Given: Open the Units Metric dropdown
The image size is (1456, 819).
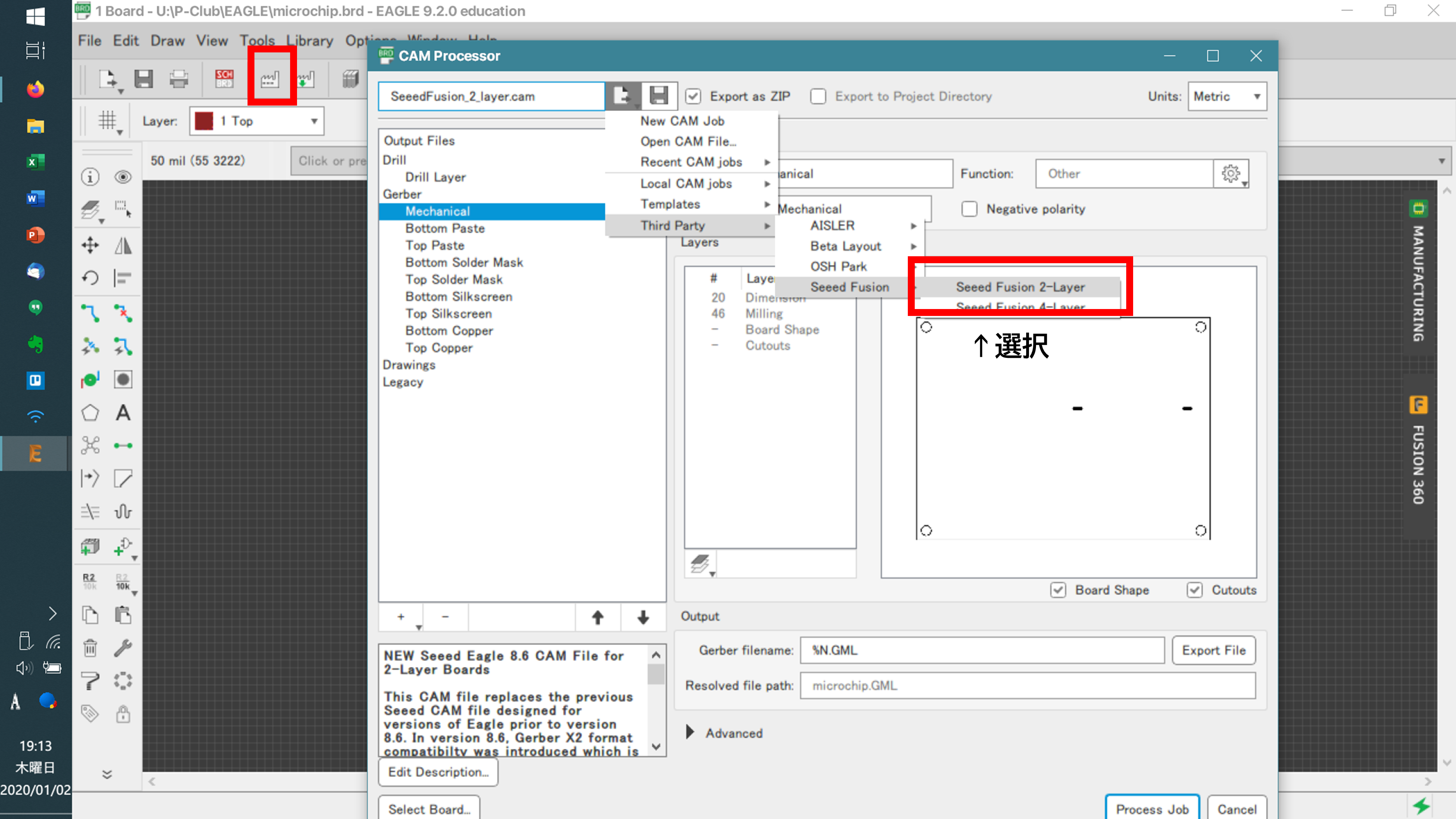Looking at the screenshot, I should pos(1227,97).
